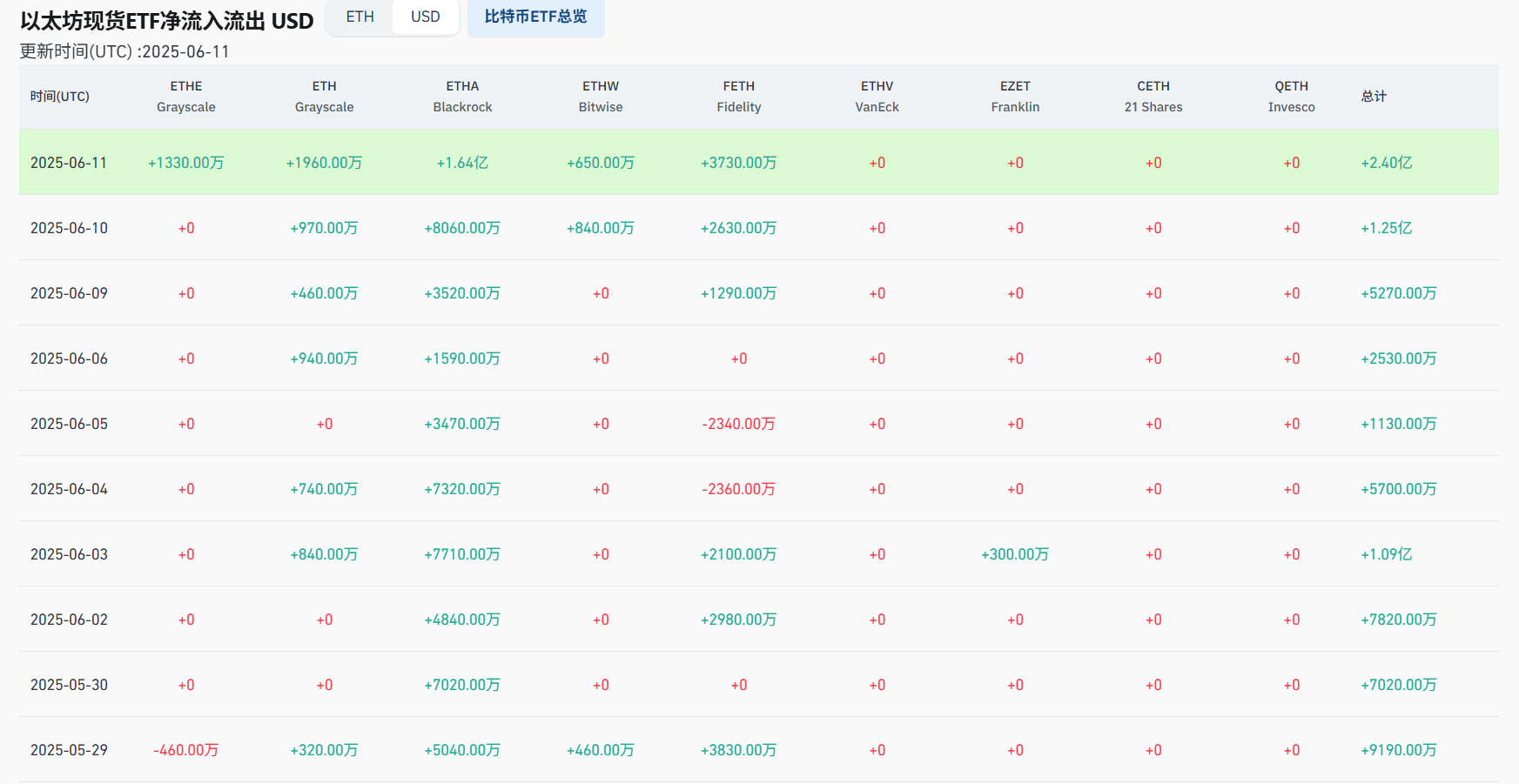Click the QETH Invesco column header
1519x784 pixels.
point(1291,97)
